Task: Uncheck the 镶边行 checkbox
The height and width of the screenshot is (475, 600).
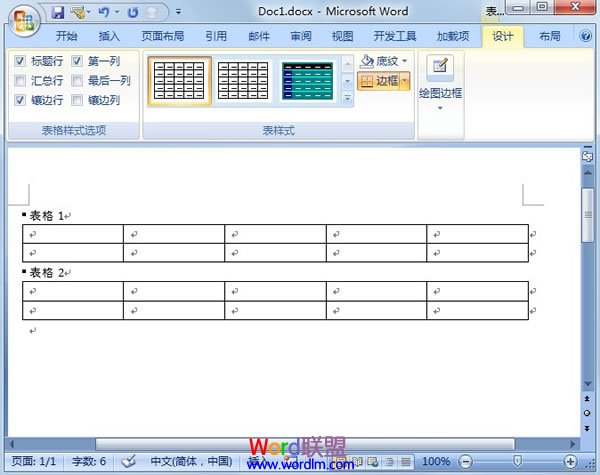Action: (x=20, y=100)
